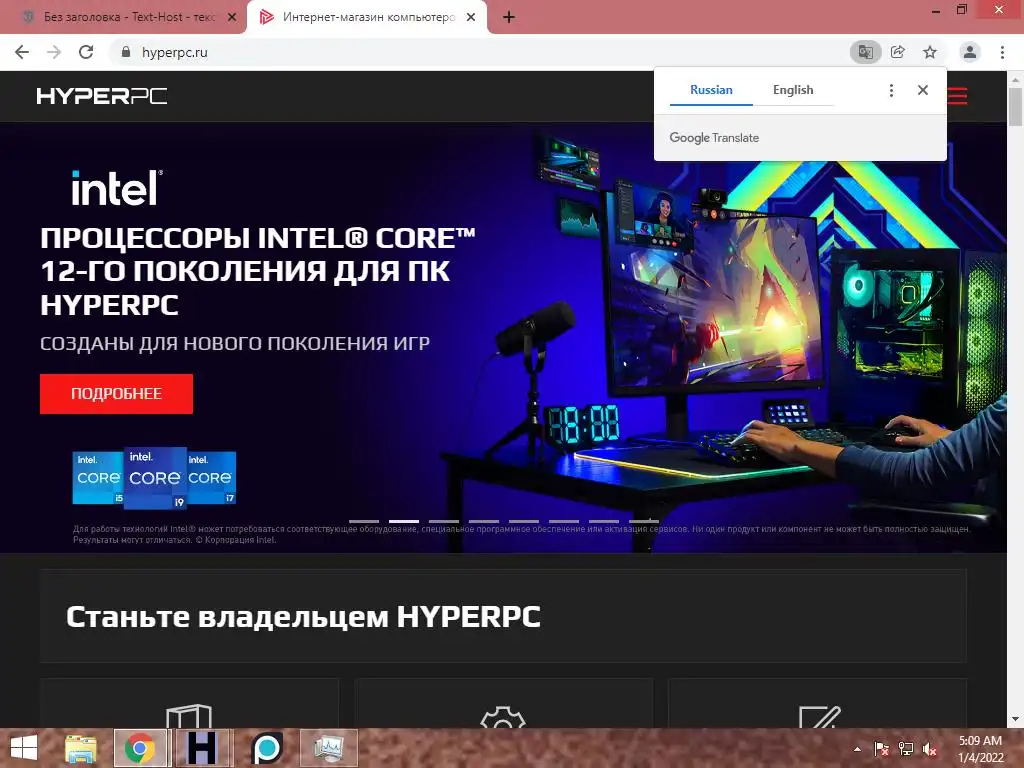This screenshot has width=1024, height=768.
Task: Click the taskbar clock showing 5:09 AM
Action: pyautogui.click(x=980, y=749)
